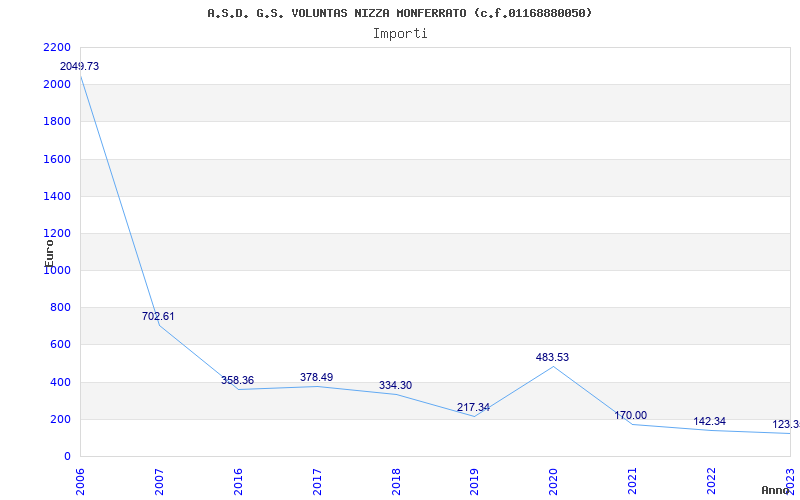Click the x-axis year label 2020
The width and height of the screenshot is (800, 500).
tap(554, 482)
